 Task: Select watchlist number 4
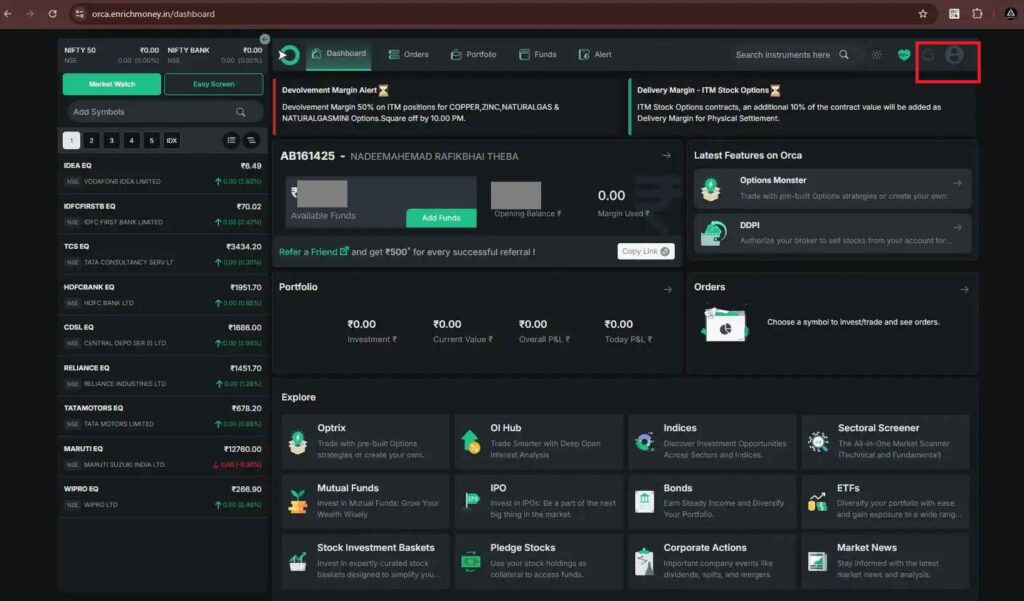click(x=132, y=140)
